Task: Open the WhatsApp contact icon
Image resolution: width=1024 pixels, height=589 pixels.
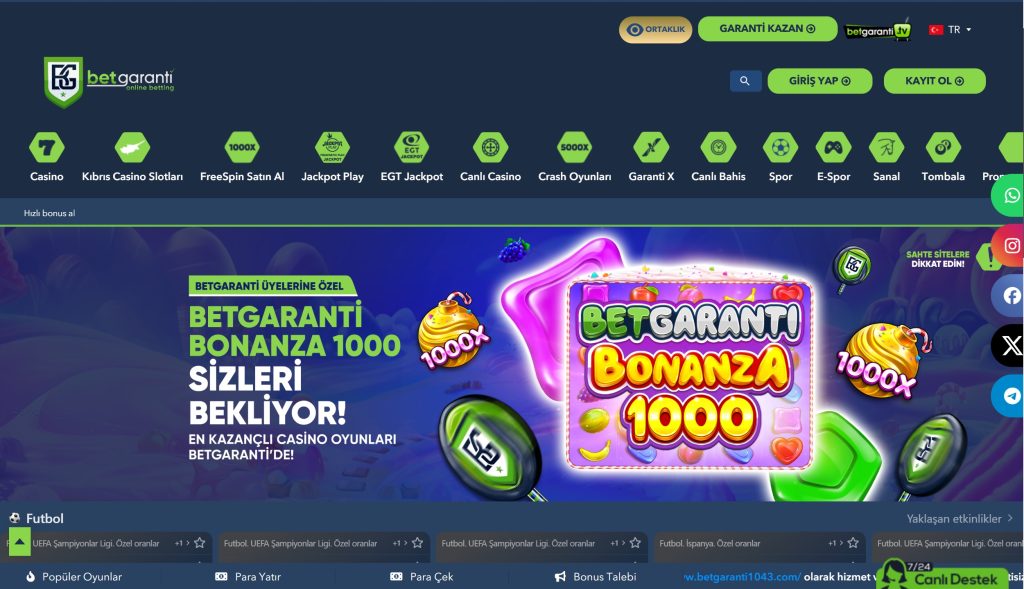Action: (x=1010, y=195)
